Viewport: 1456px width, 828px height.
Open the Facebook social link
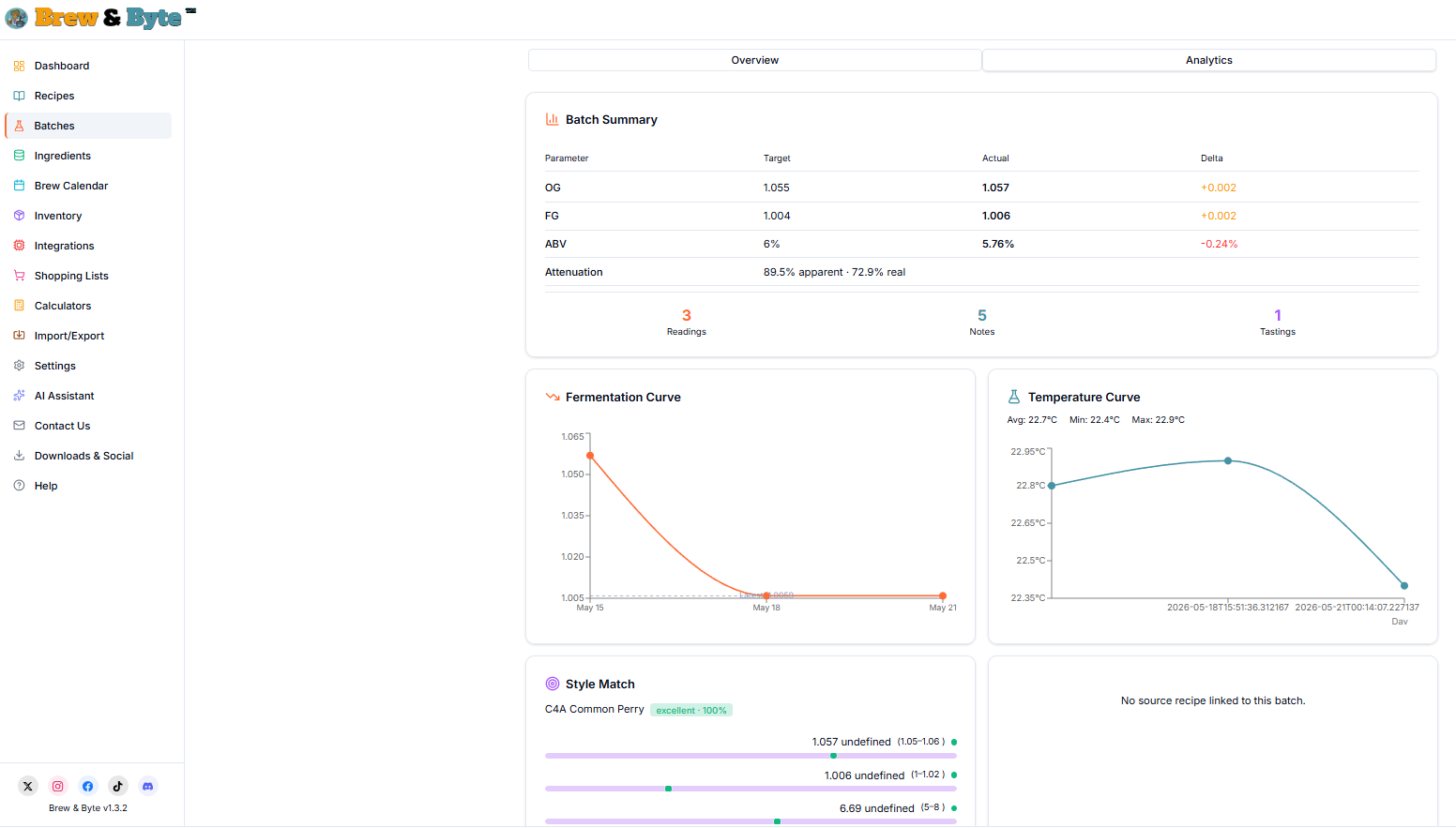tap(88, 787)
